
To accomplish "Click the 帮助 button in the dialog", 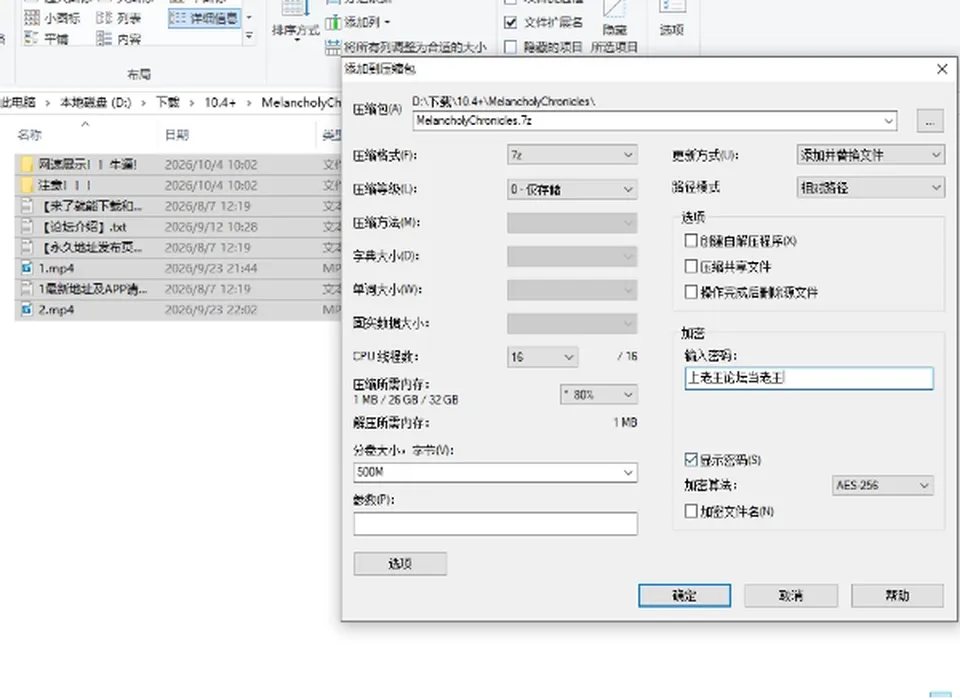I will click(897, 595).
